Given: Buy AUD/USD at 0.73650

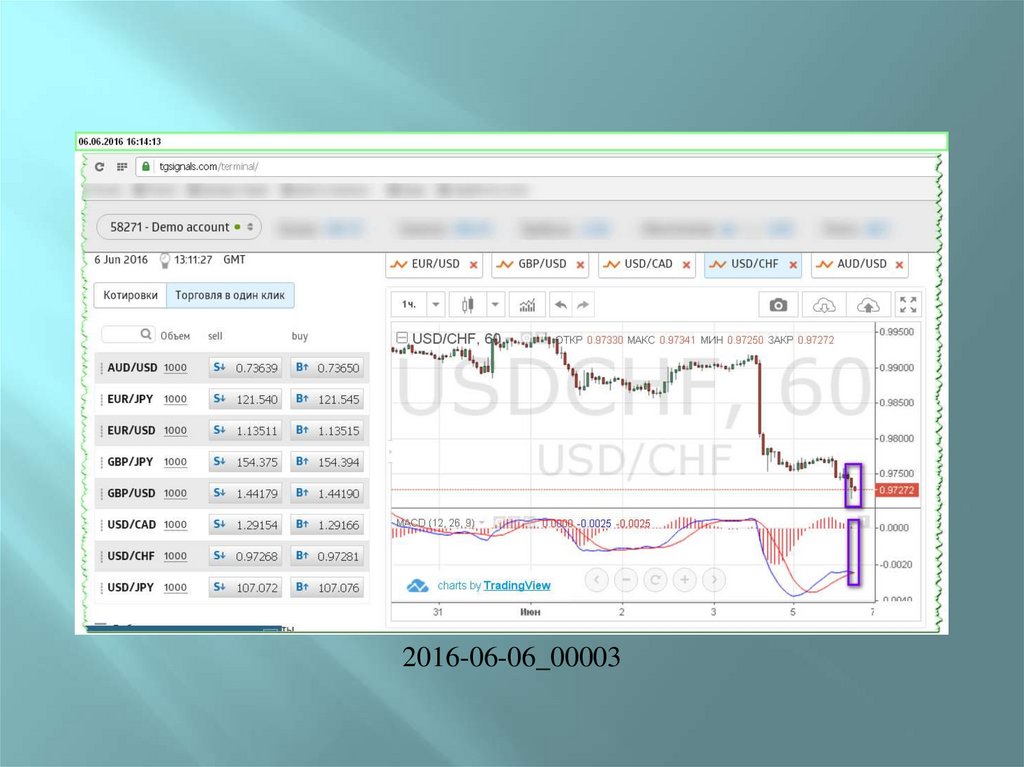Looking at the screenshot, I should (x=327, y=367).
